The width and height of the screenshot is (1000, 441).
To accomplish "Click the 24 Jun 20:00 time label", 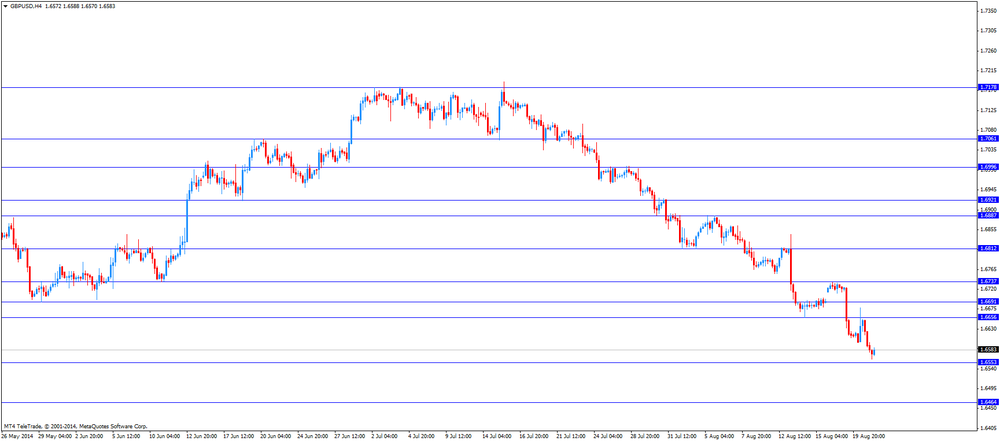I will tap(314, 437).
